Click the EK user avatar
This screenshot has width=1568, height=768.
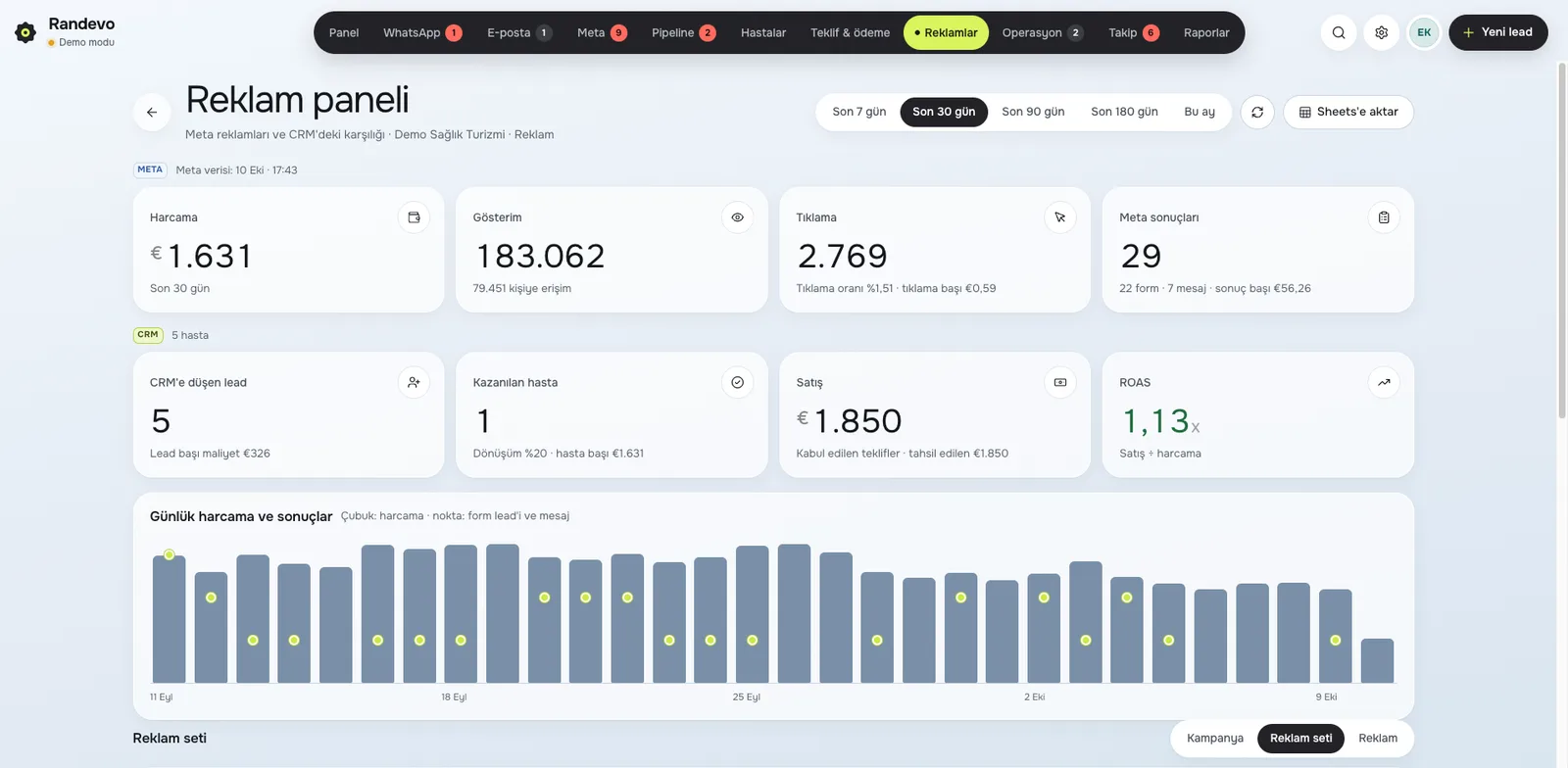tap(1424, 32)
